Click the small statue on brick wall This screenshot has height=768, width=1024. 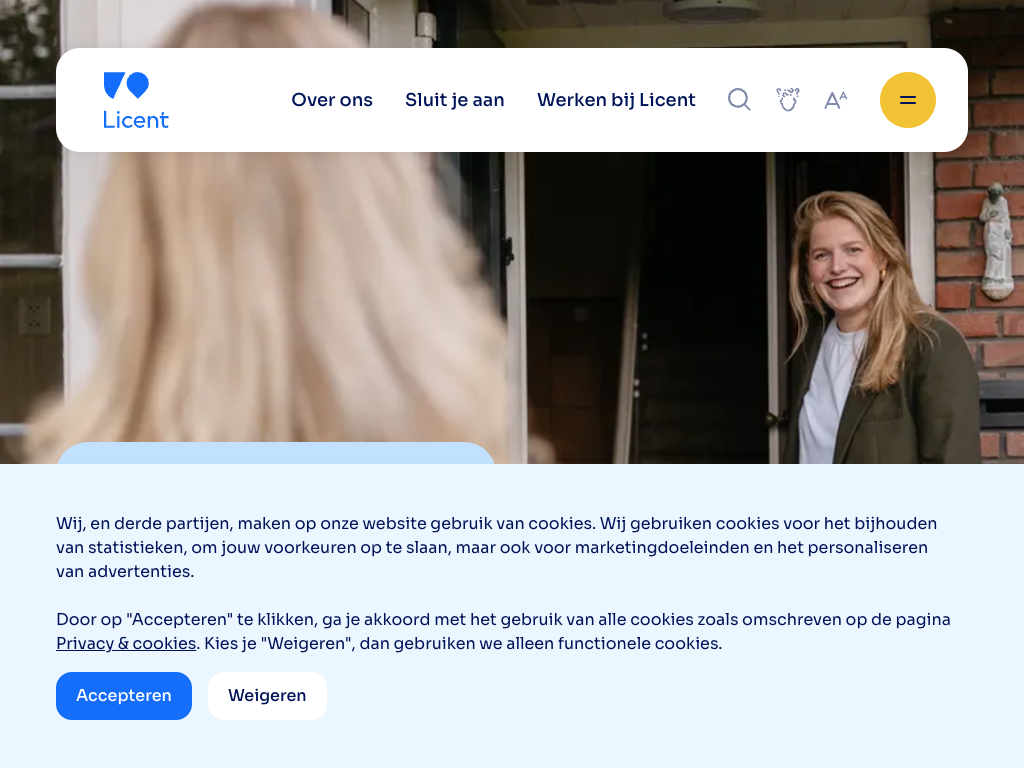(x=996, y=240)
